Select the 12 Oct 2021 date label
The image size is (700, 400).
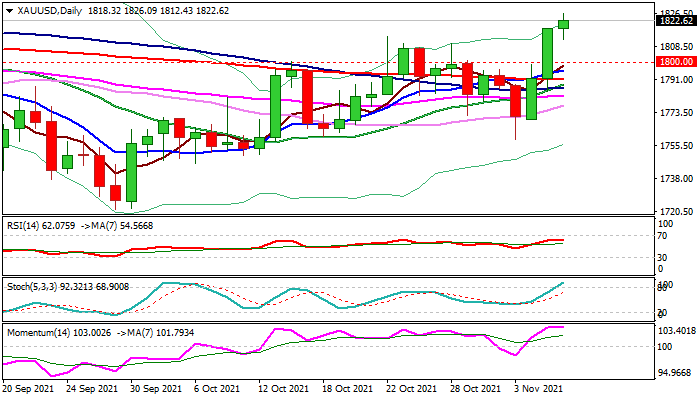click(x=284, y=389)
